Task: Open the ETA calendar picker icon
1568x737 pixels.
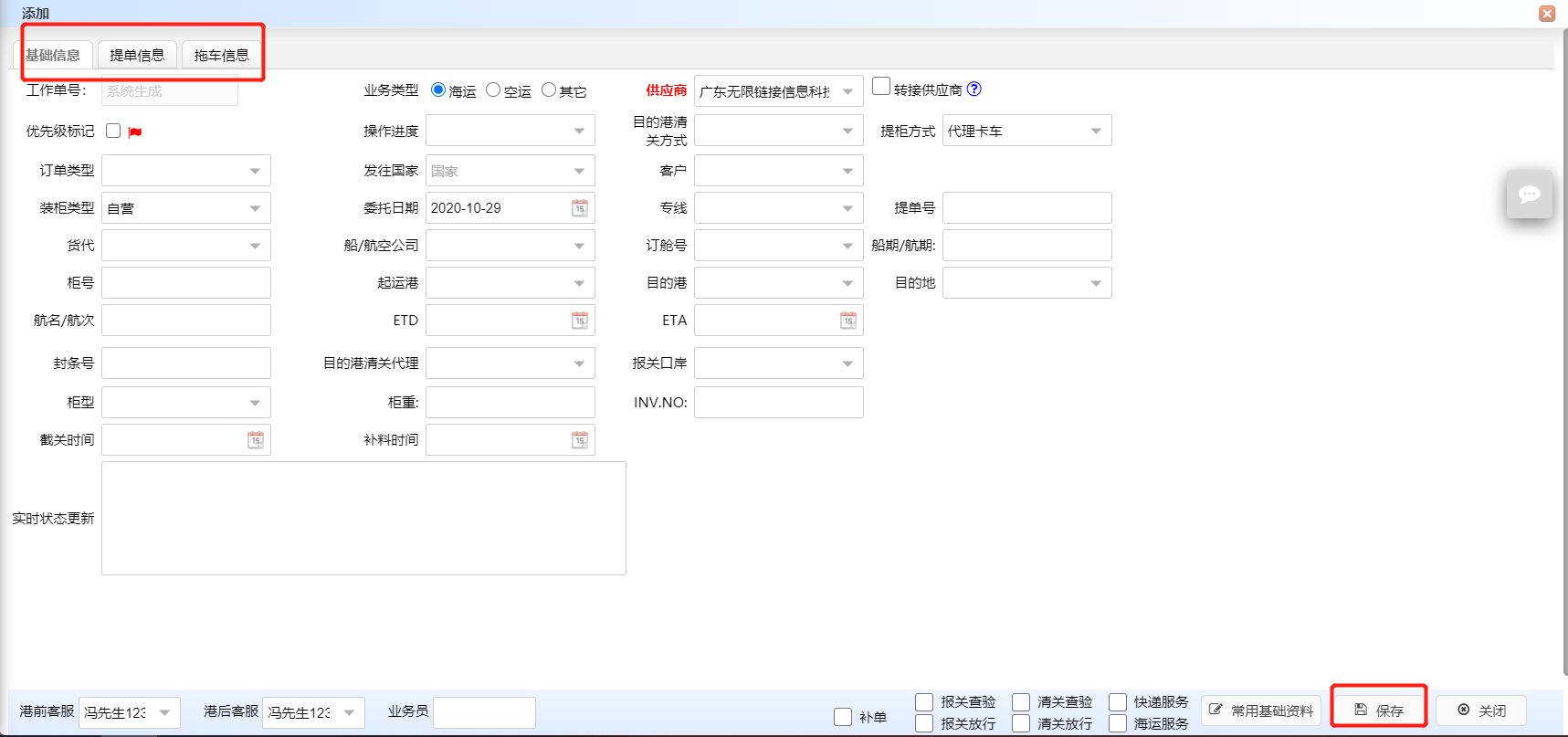Action: pyautogui.click(x=848, y=321)
